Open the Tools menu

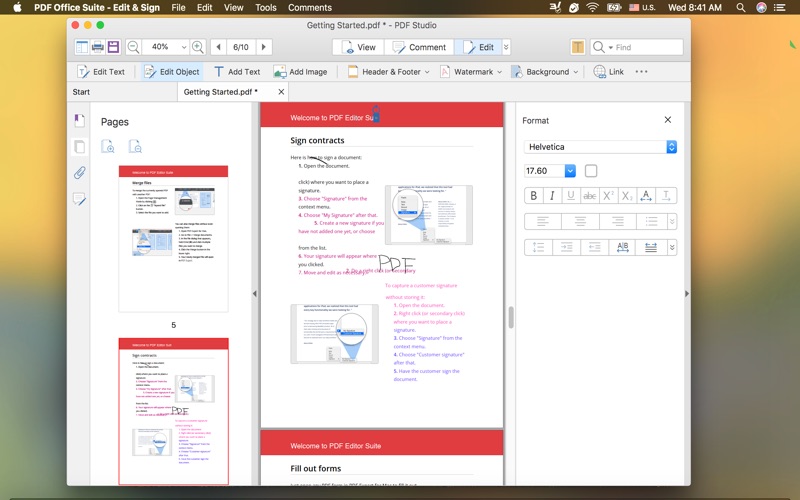tap(265, 8)
